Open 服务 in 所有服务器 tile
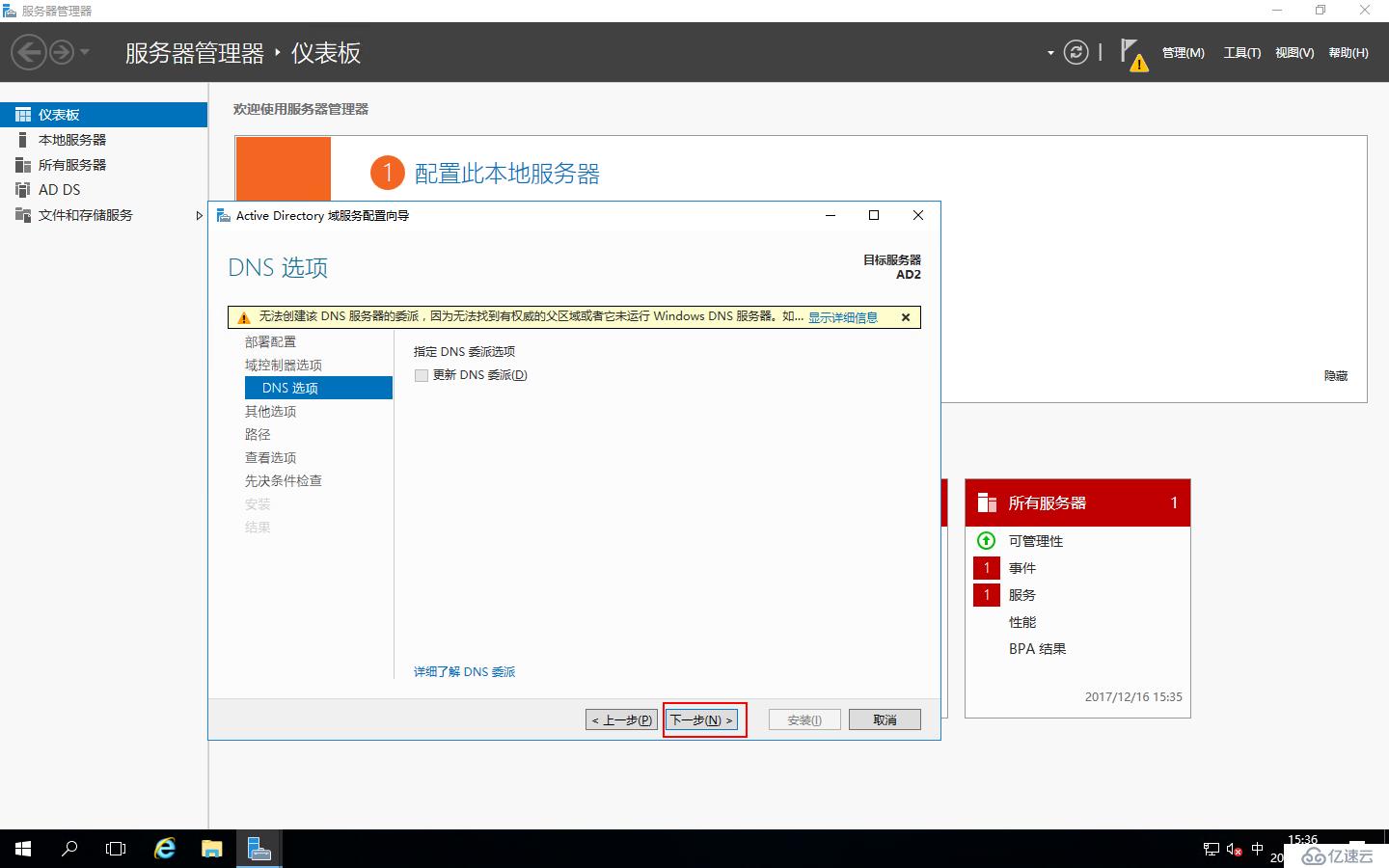Image resolution: width=1389 pixels, height=868 pixels. coord(1022,596)
